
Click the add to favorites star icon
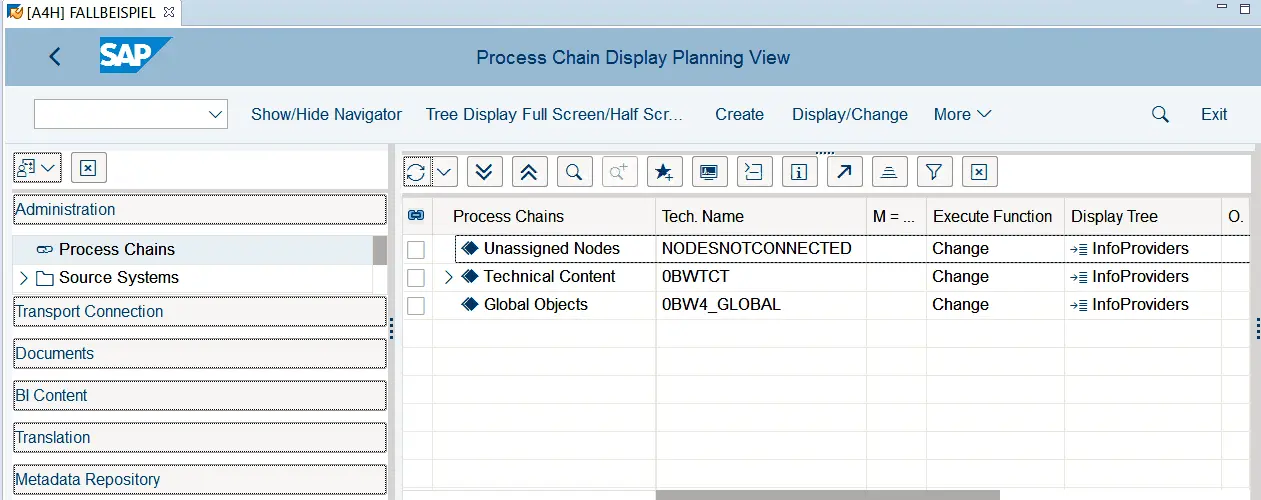pos(664,172)
